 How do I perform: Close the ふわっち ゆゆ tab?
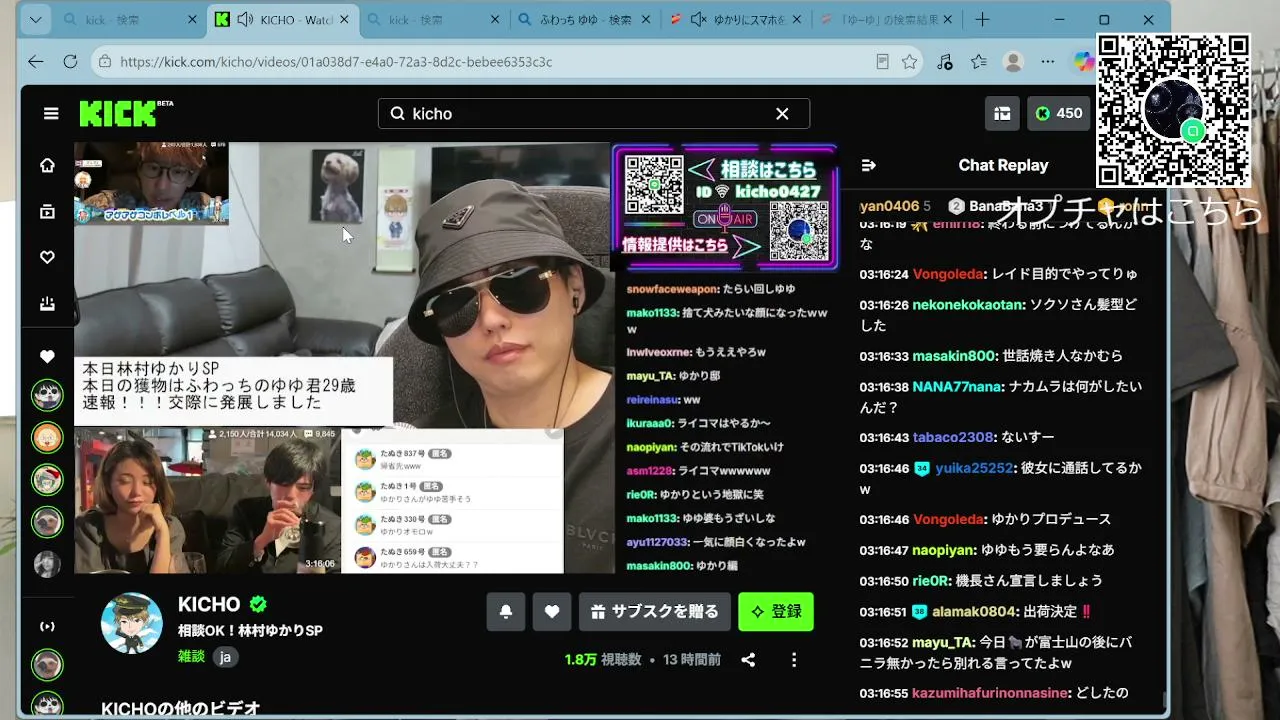(x=646, y=20)
